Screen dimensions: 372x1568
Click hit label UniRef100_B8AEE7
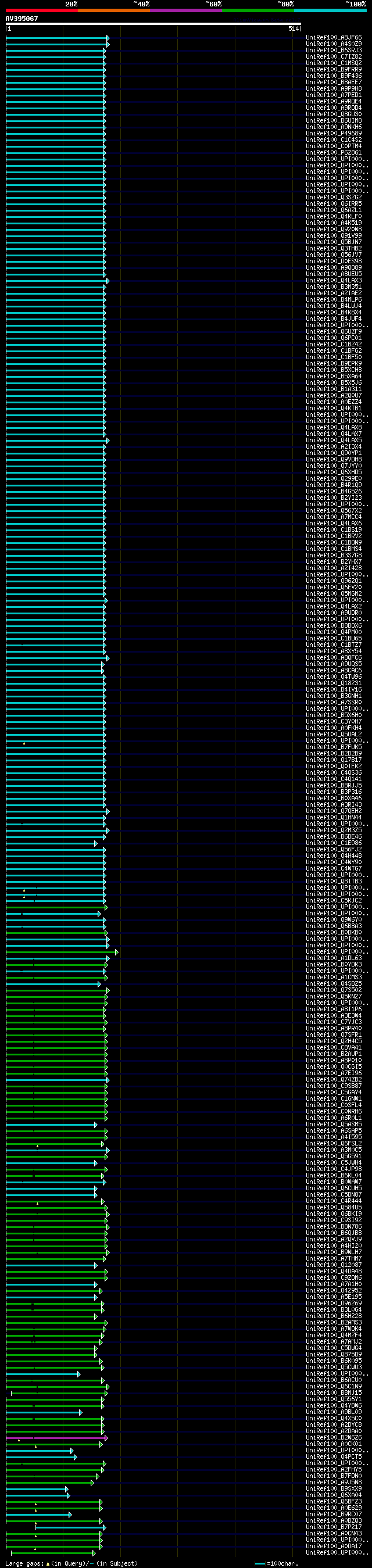click(x=334, y=82)
